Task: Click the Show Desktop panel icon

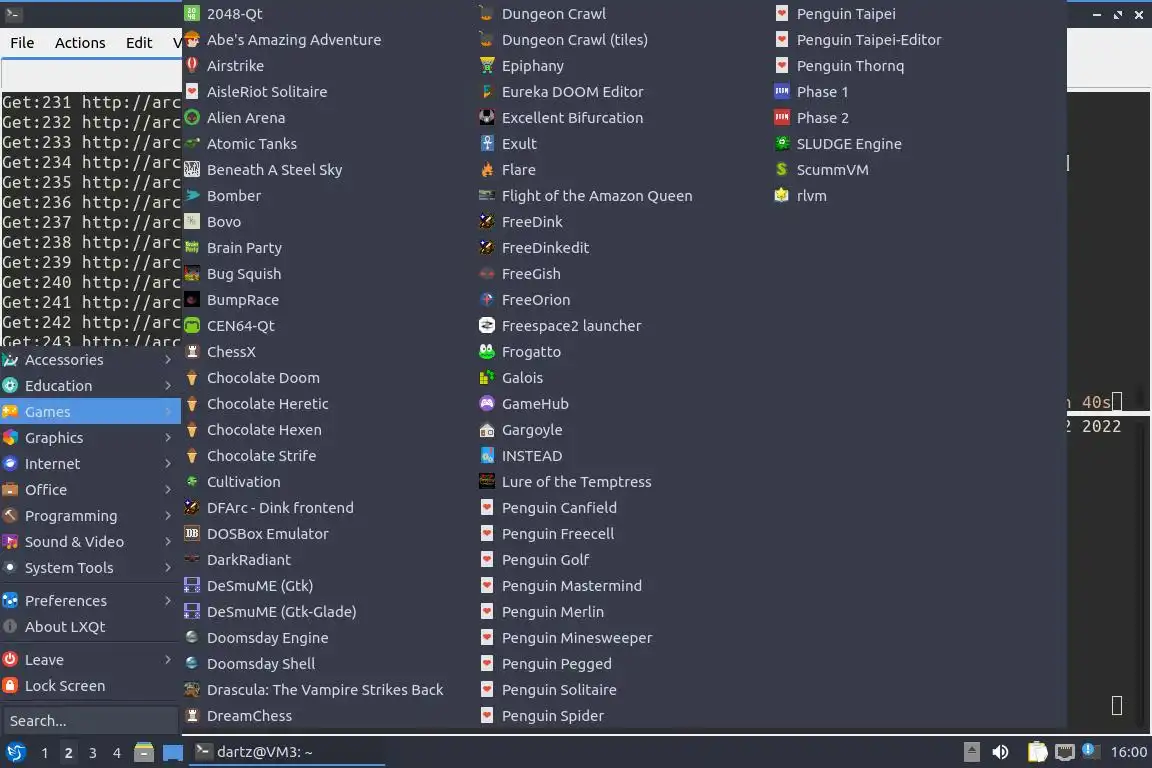Action: point(173,753)
